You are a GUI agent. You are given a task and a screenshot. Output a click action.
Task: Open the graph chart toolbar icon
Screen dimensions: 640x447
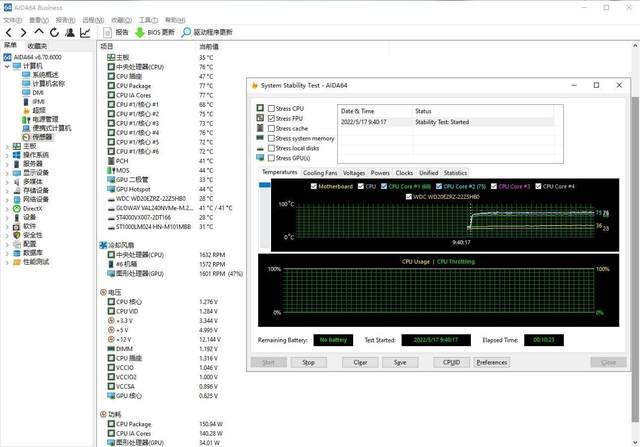click(85, 32)
